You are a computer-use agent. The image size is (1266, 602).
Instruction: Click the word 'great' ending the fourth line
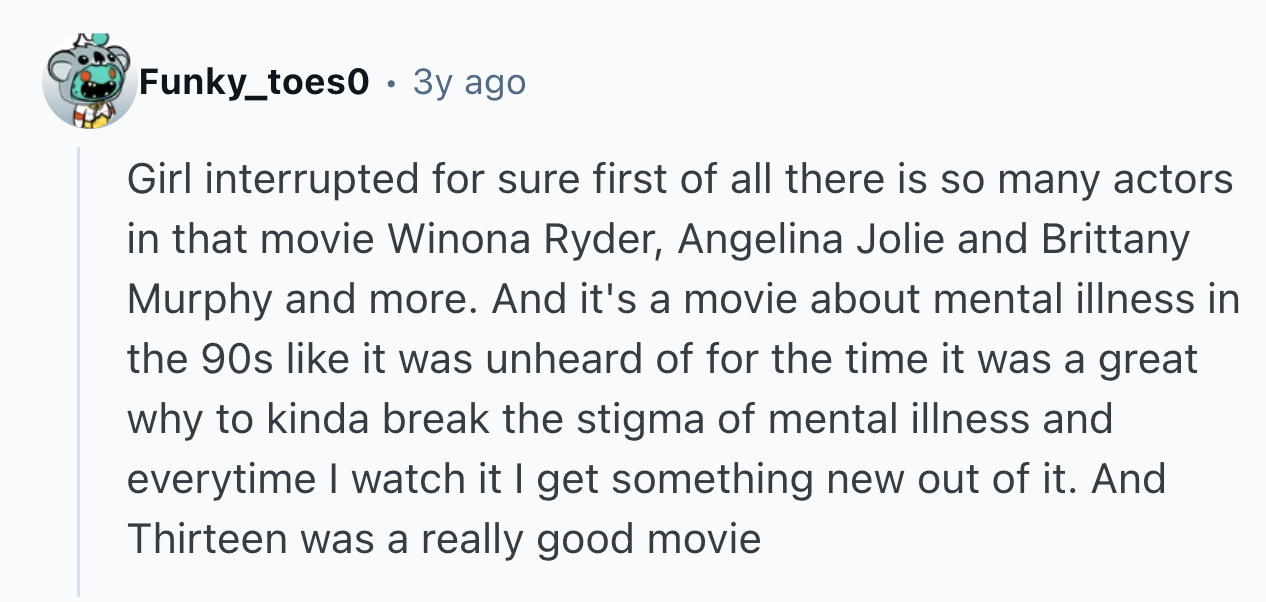coord(1149,360)
